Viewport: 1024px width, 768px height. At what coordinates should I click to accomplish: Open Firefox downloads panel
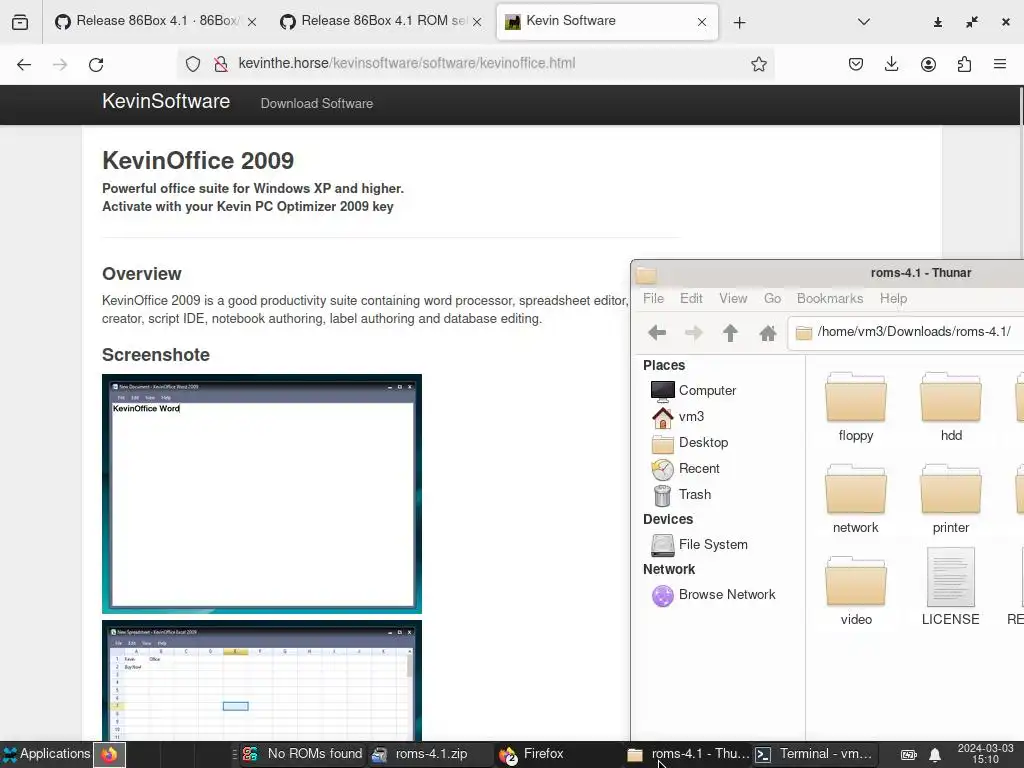[x=891, y=64]
